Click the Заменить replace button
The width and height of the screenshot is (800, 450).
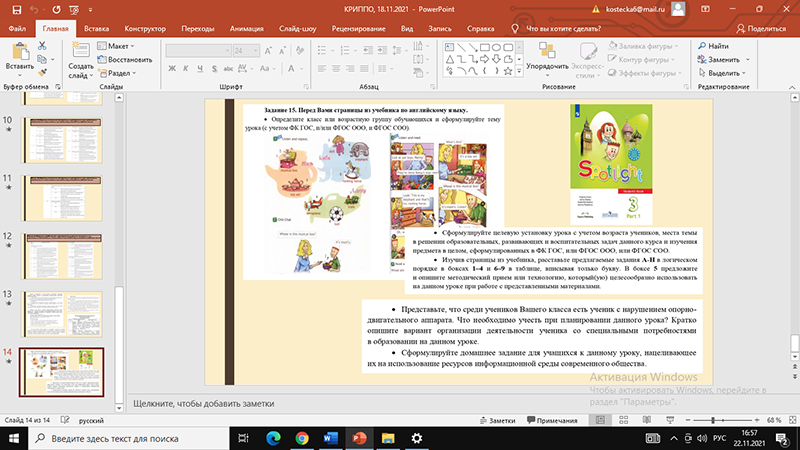(723, 60)
